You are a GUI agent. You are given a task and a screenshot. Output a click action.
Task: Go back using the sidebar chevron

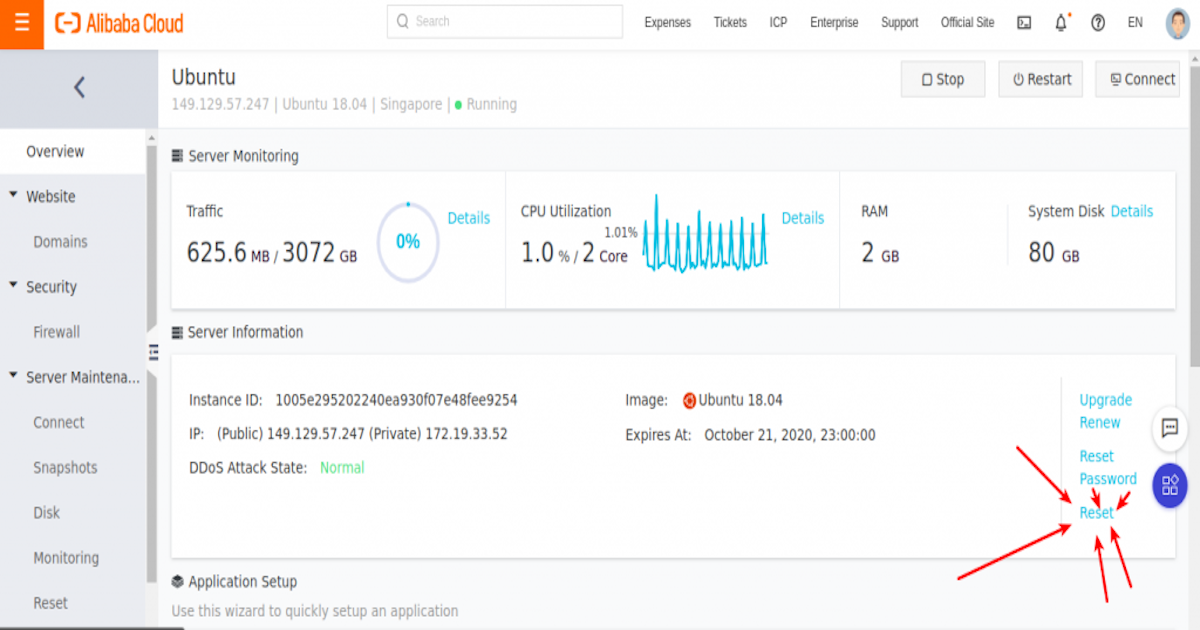79,88
